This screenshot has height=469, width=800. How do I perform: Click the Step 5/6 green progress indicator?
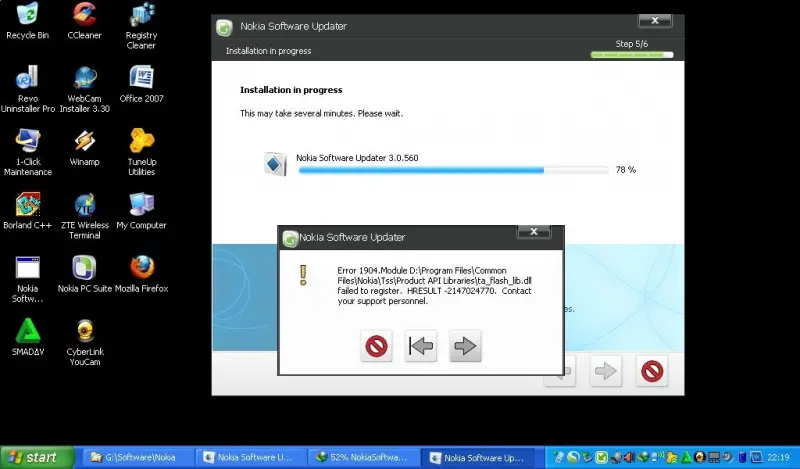click(632, 55)
